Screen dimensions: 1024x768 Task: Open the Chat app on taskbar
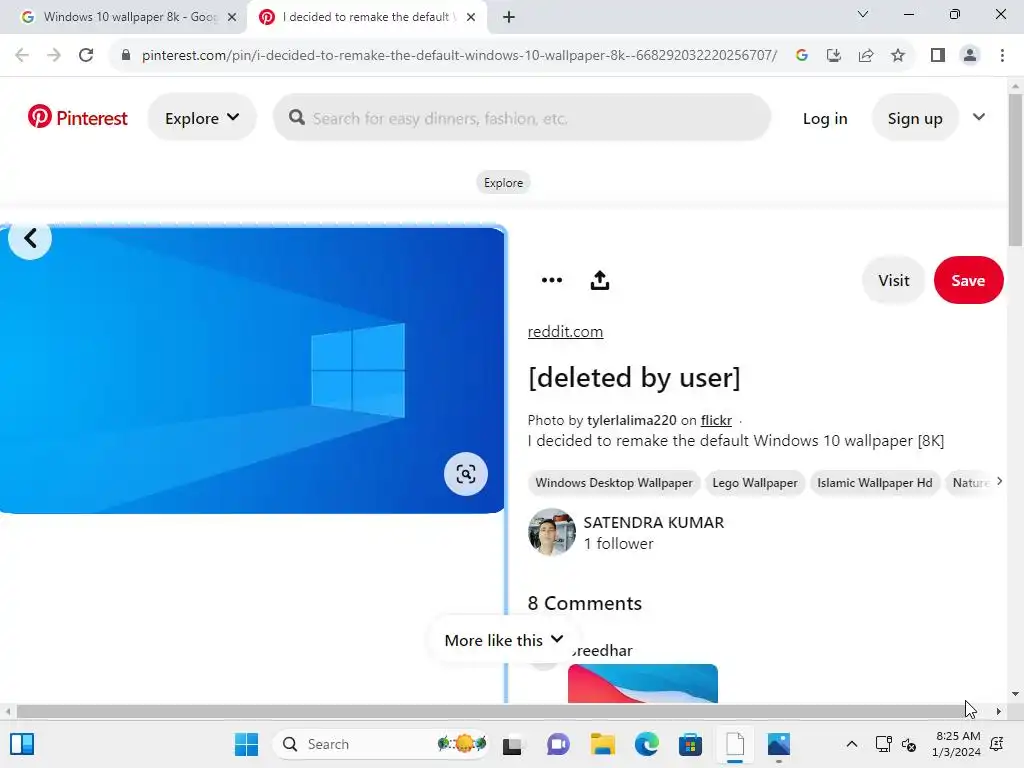tap(558, 744)
